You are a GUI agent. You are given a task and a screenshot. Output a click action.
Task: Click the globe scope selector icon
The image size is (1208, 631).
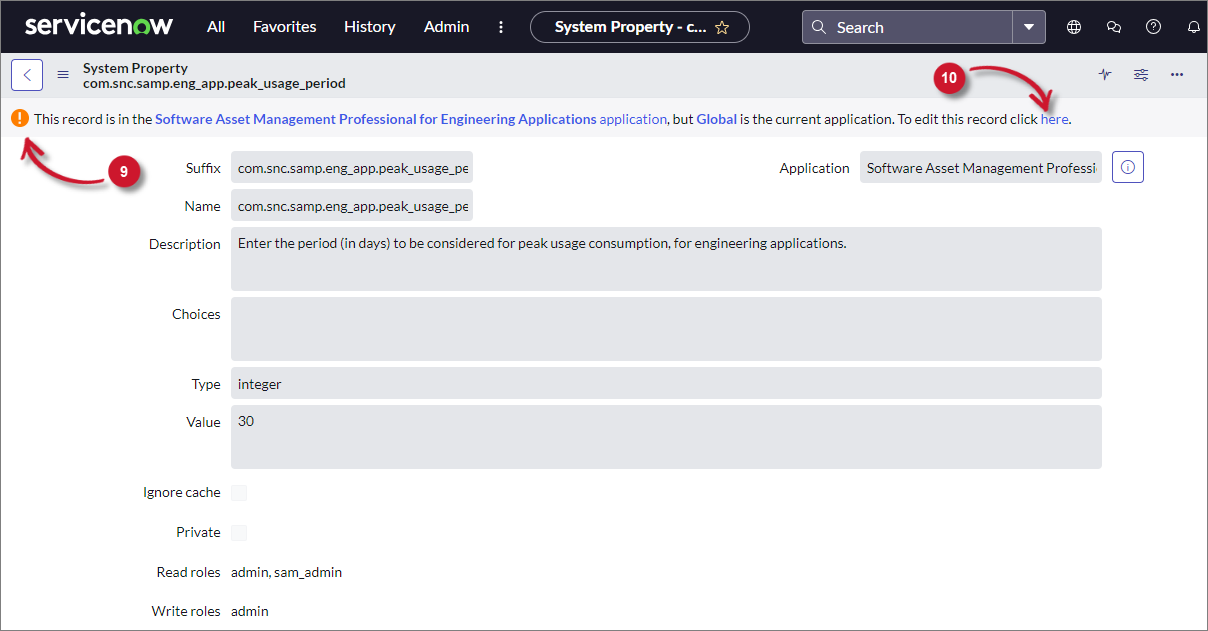[x=1074, y=27]
